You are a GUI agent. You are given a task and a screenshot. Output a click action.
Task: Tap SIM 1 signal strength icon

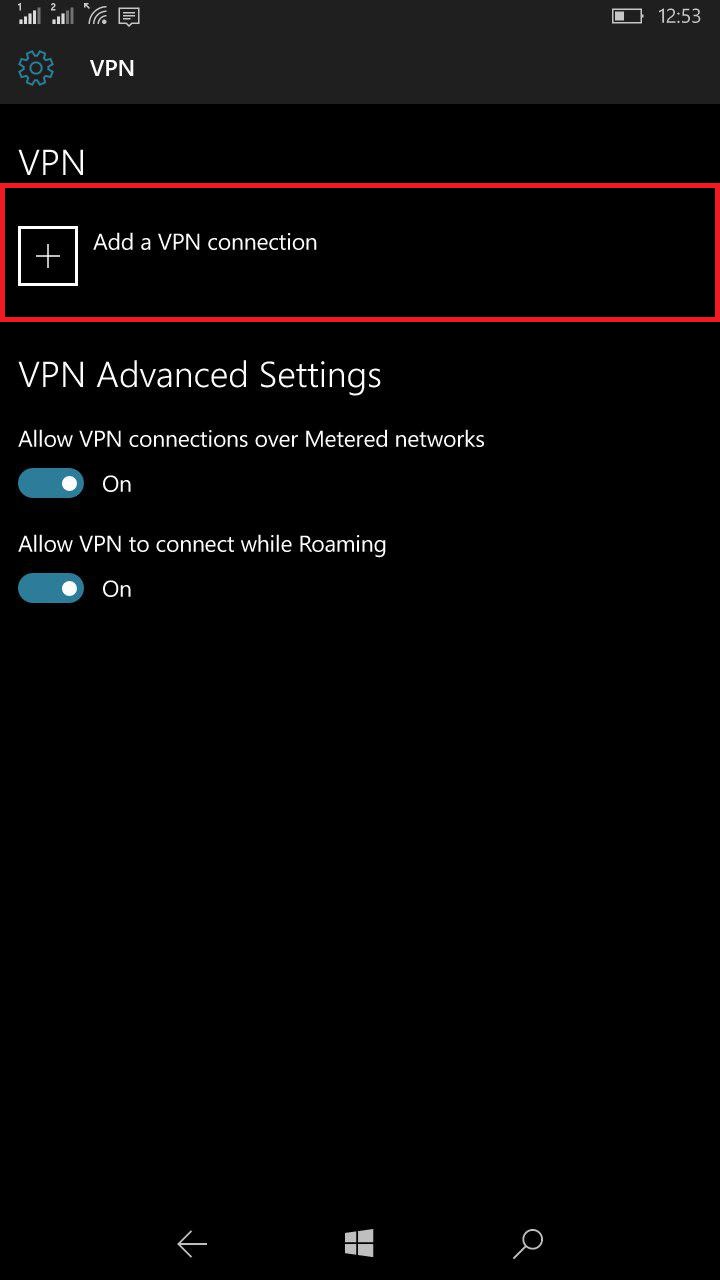(x=29, y=15)
